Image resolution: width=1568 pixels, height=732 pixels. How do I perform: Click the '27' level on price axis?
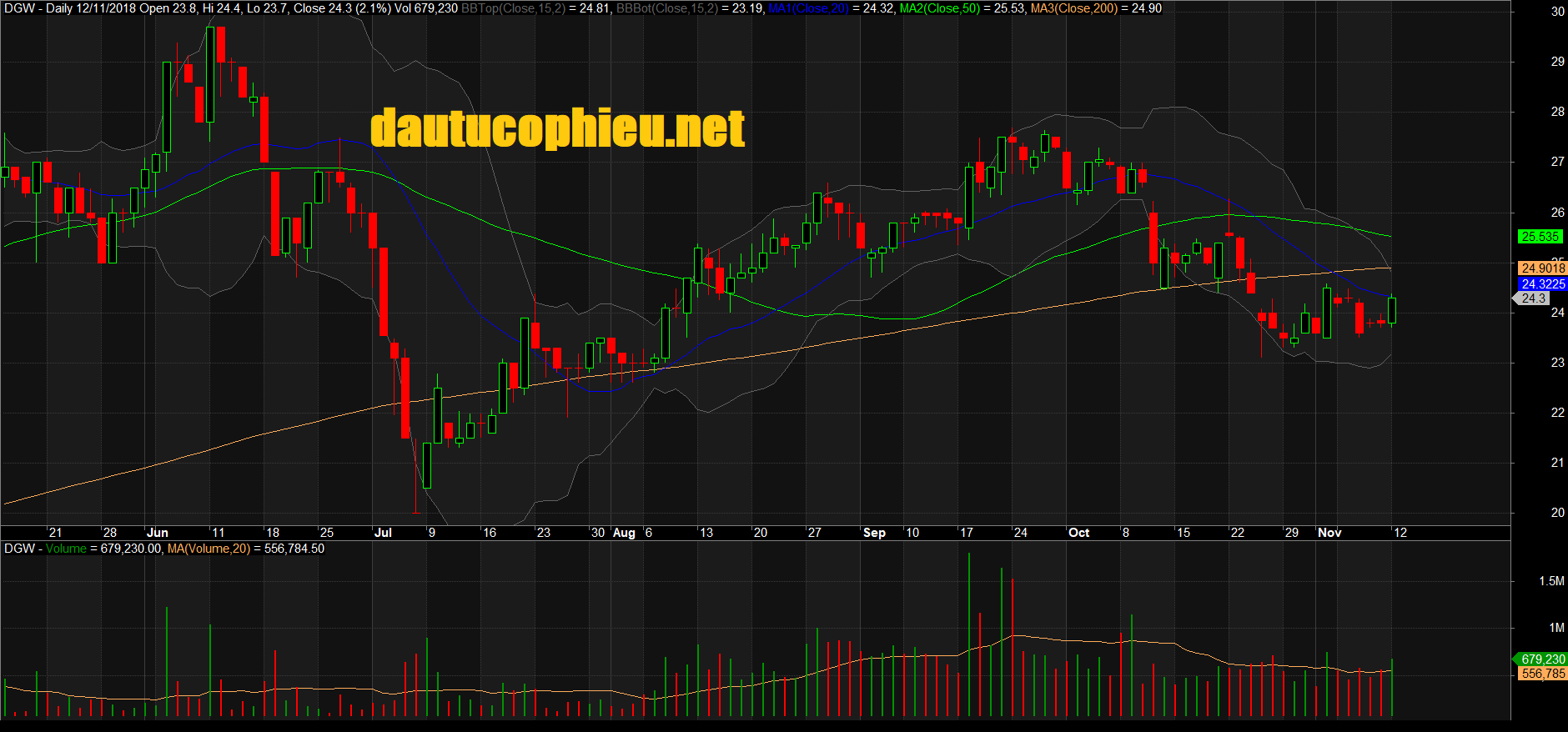point(1557,162)
